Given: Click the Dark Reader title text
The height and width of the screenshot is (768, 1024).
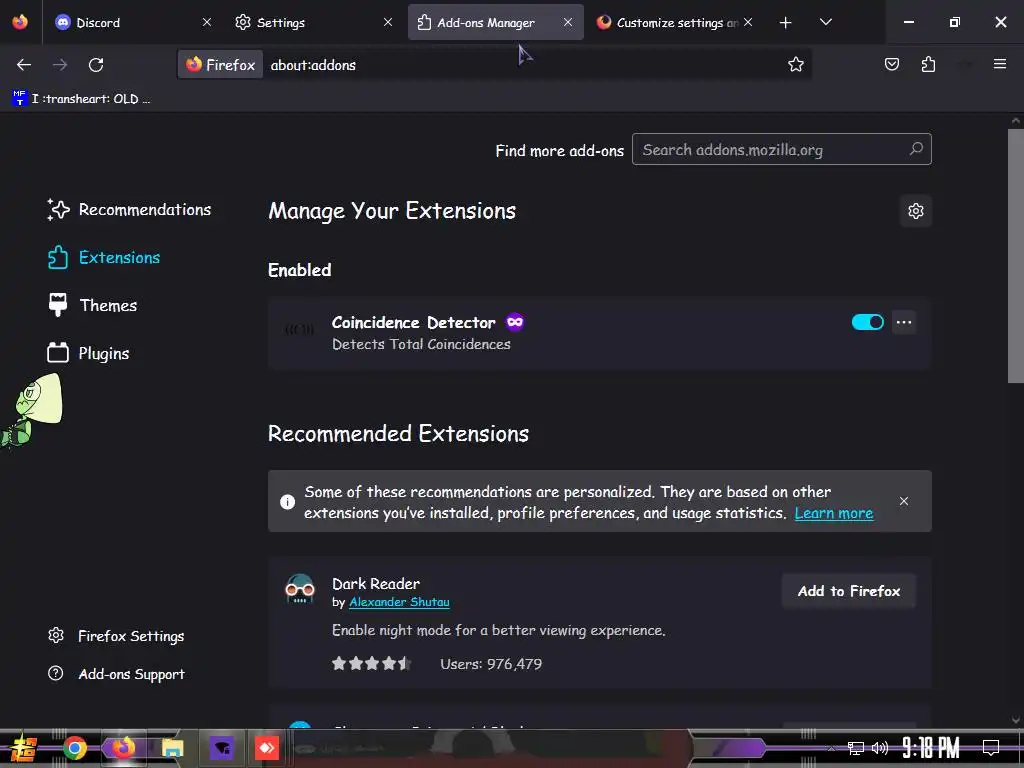Looking at the screenshot, I should [x=376, y=584].
